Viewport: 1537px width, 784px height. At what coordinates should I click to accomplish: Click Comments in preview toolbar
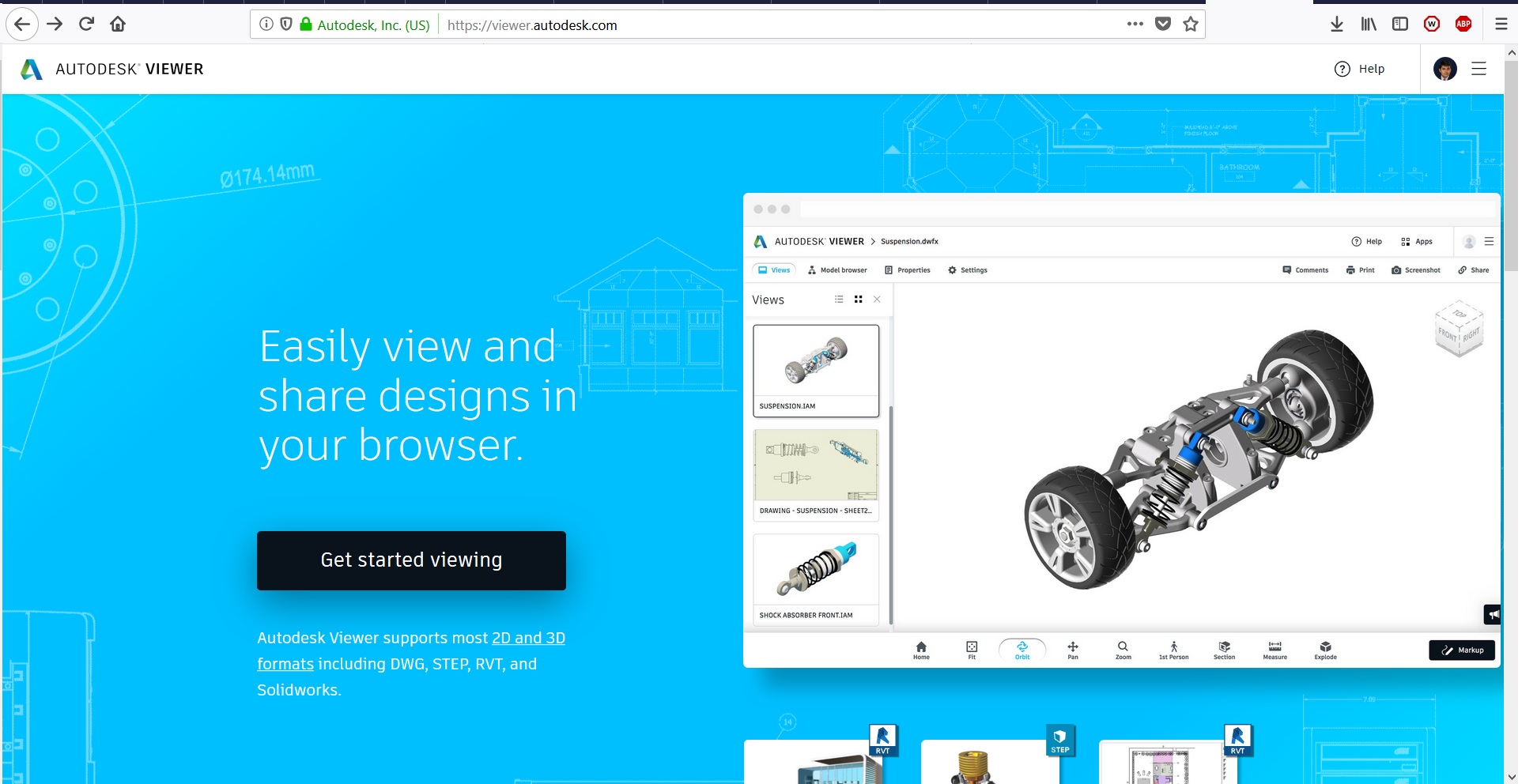pos(1305,270)
